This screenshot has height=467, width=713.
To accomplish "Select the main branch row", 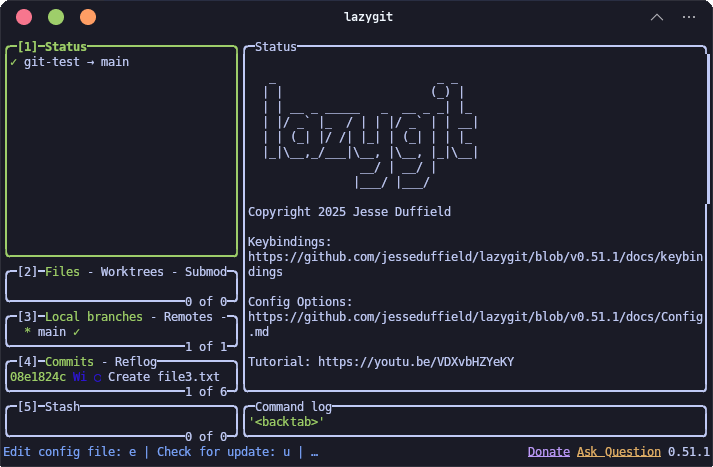I will coord(121,332).
